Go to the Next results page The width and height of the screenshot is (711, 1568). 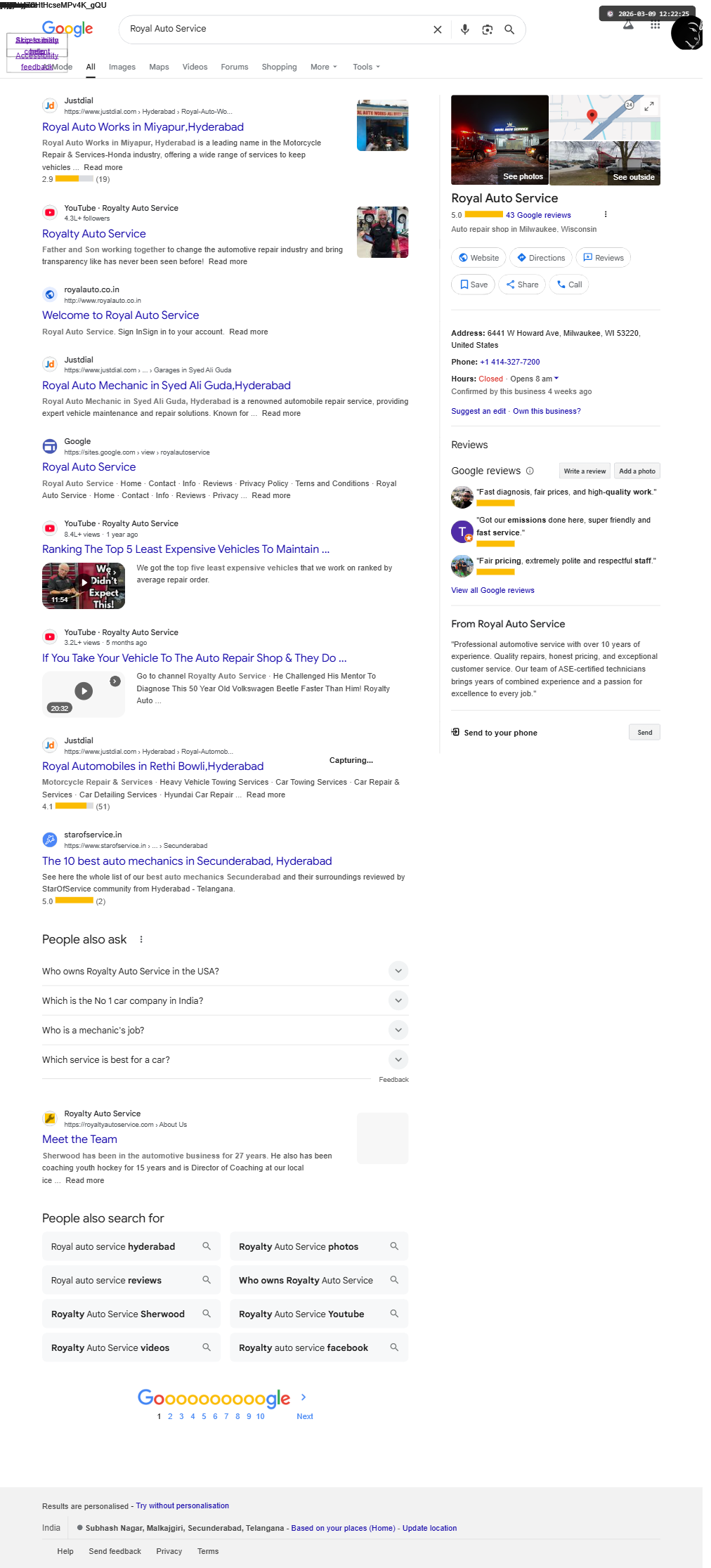click(305, 1416)
